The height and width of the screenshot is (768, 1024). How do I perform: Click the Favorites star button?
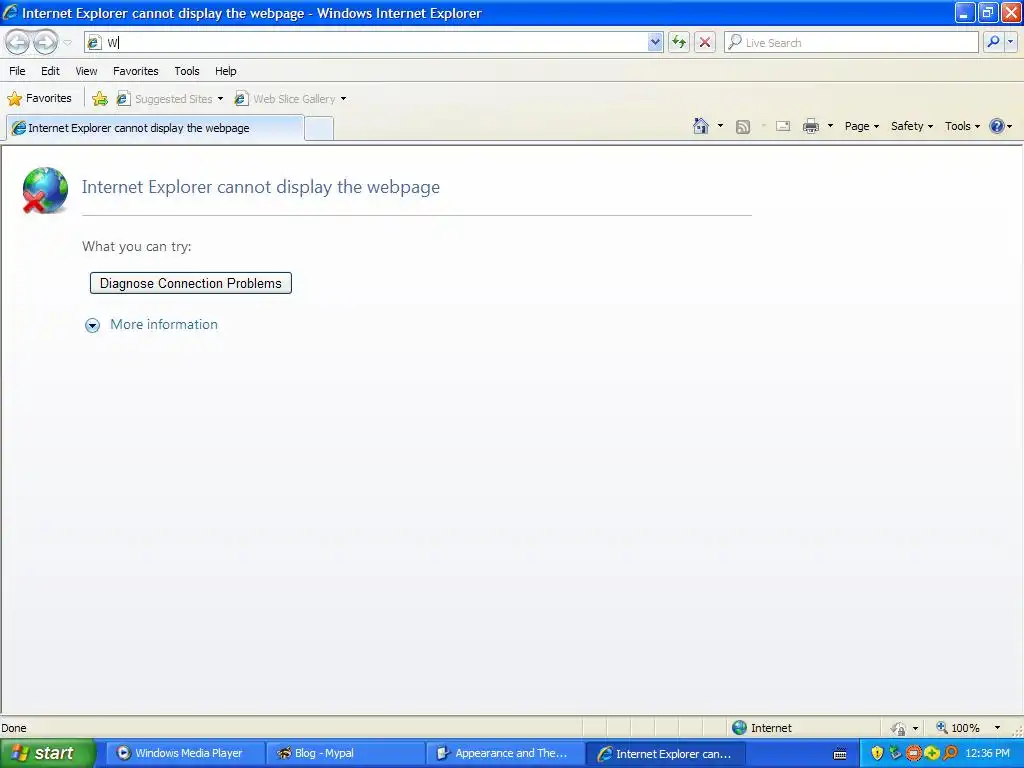40,99
